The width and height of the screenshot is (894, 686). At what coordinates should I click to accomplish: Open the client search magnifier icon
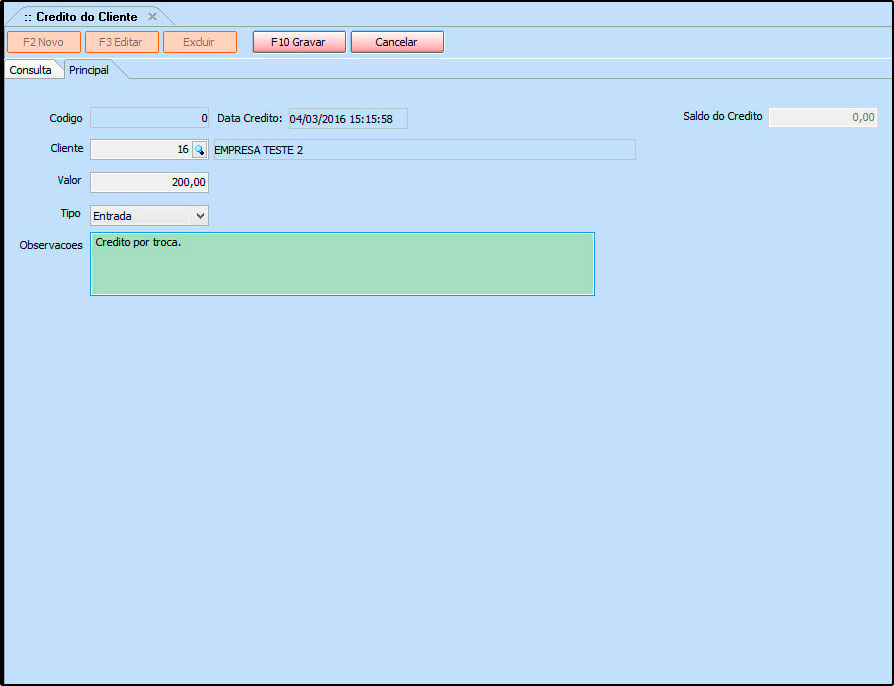[x=200, y=150]
